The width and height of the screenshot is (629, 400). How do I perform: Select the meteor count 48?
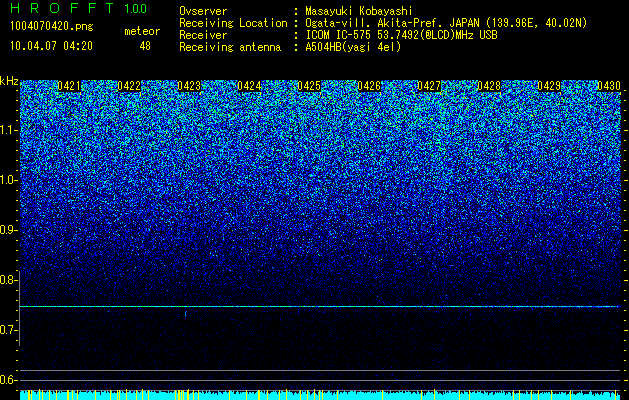click(x=145, y=46)
